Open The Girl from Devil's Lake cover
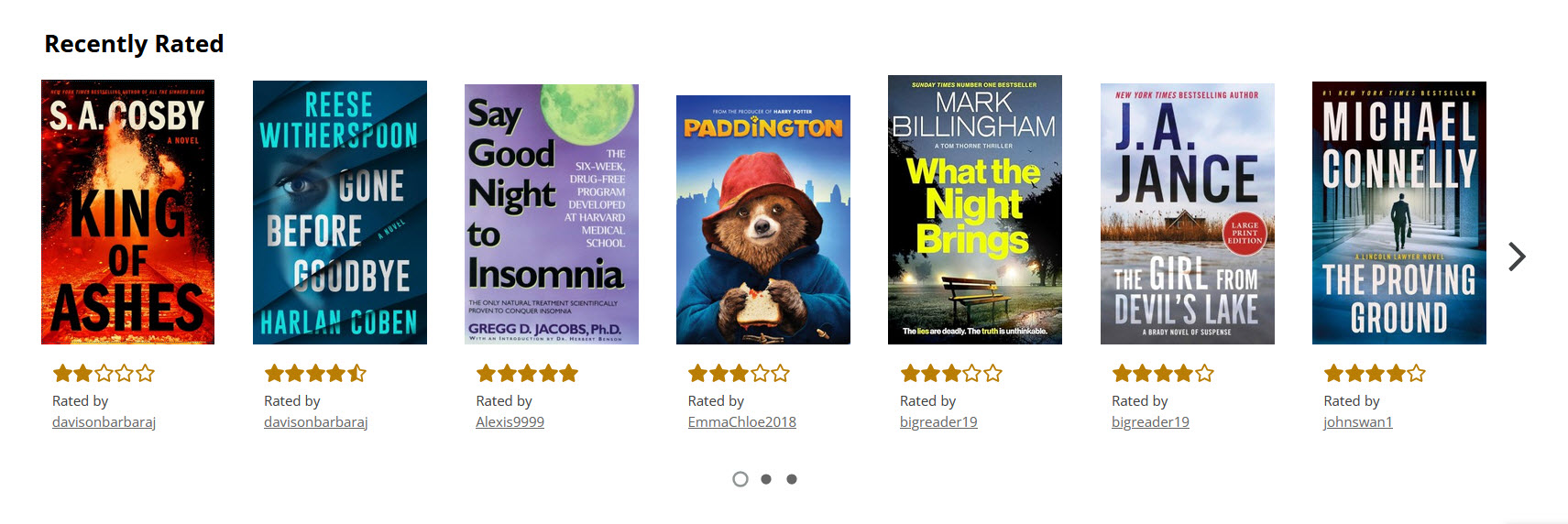Viewport: 1568px width, 524px height. pos(1187,213)
